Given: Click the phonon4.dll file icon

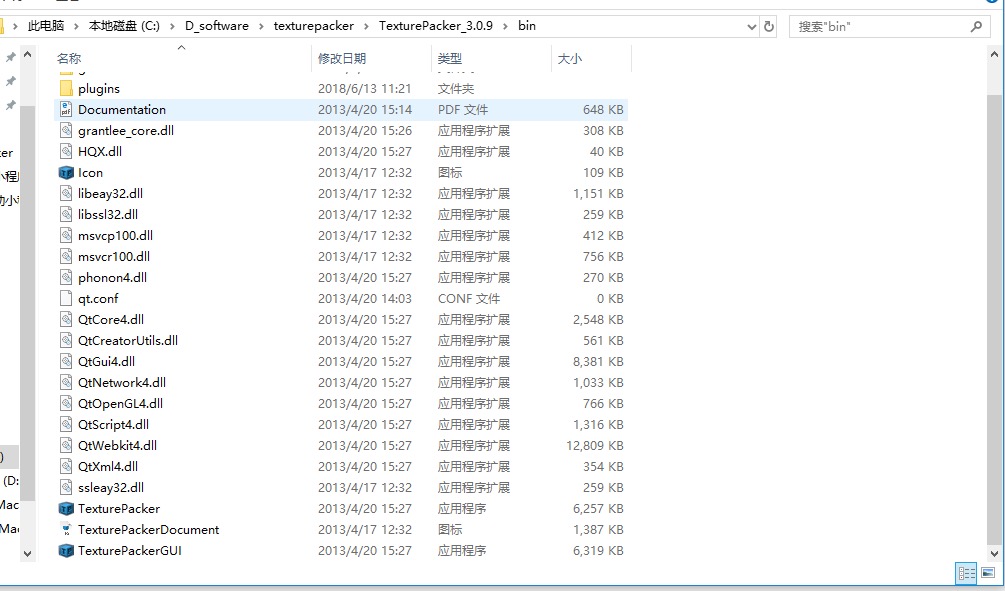Looking at the screenshot, I should coord(66,278).
